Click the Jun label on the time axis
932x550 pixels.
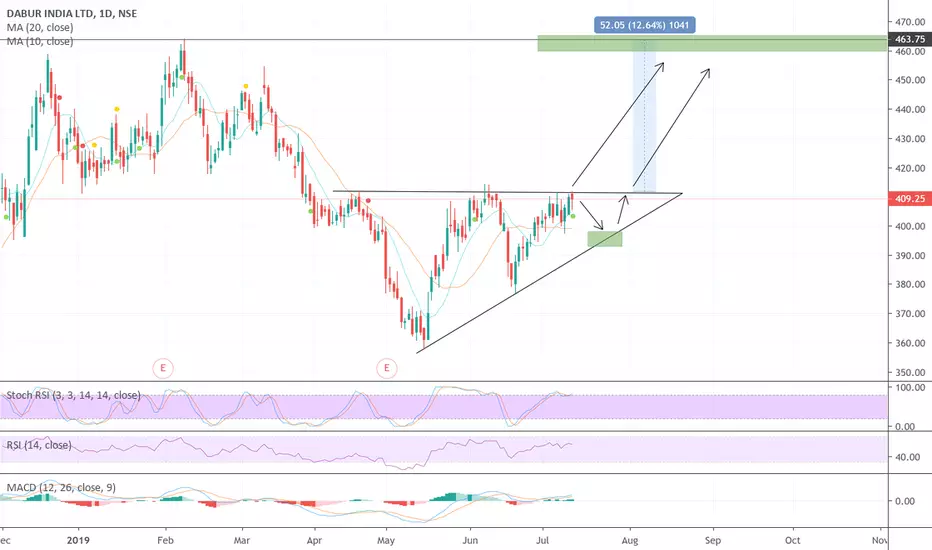[470, 540]
